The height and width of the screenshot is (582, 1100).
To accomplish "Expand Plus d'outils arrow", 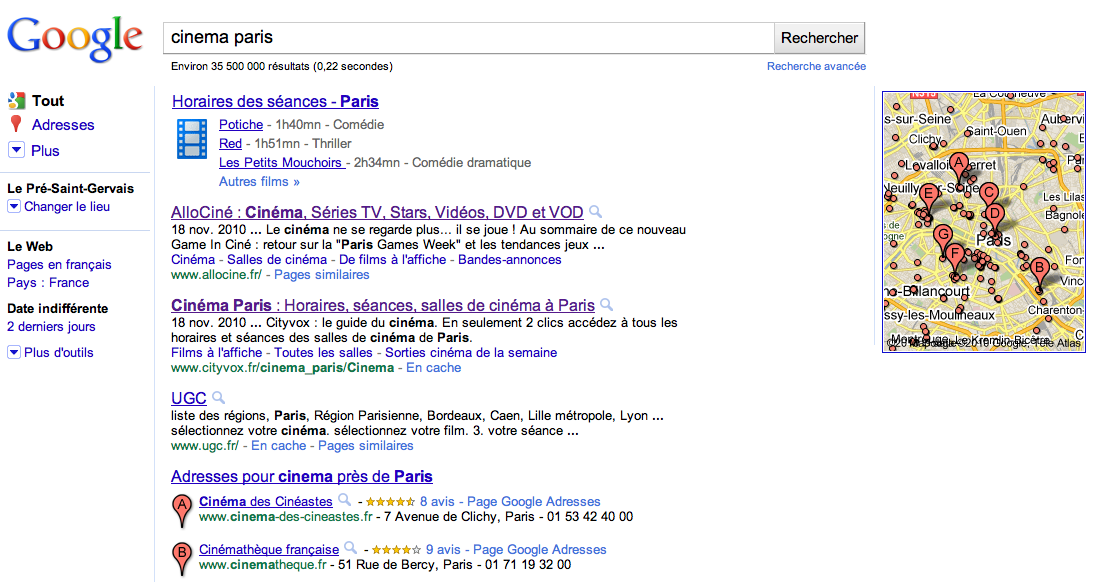I will point(13,352).
